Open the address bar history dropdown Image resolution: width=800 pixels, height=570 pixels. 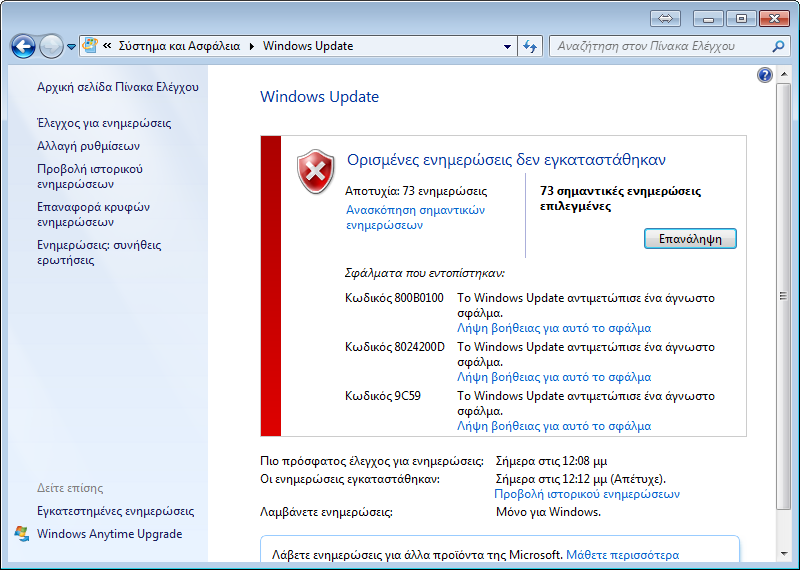pos(507,46)
